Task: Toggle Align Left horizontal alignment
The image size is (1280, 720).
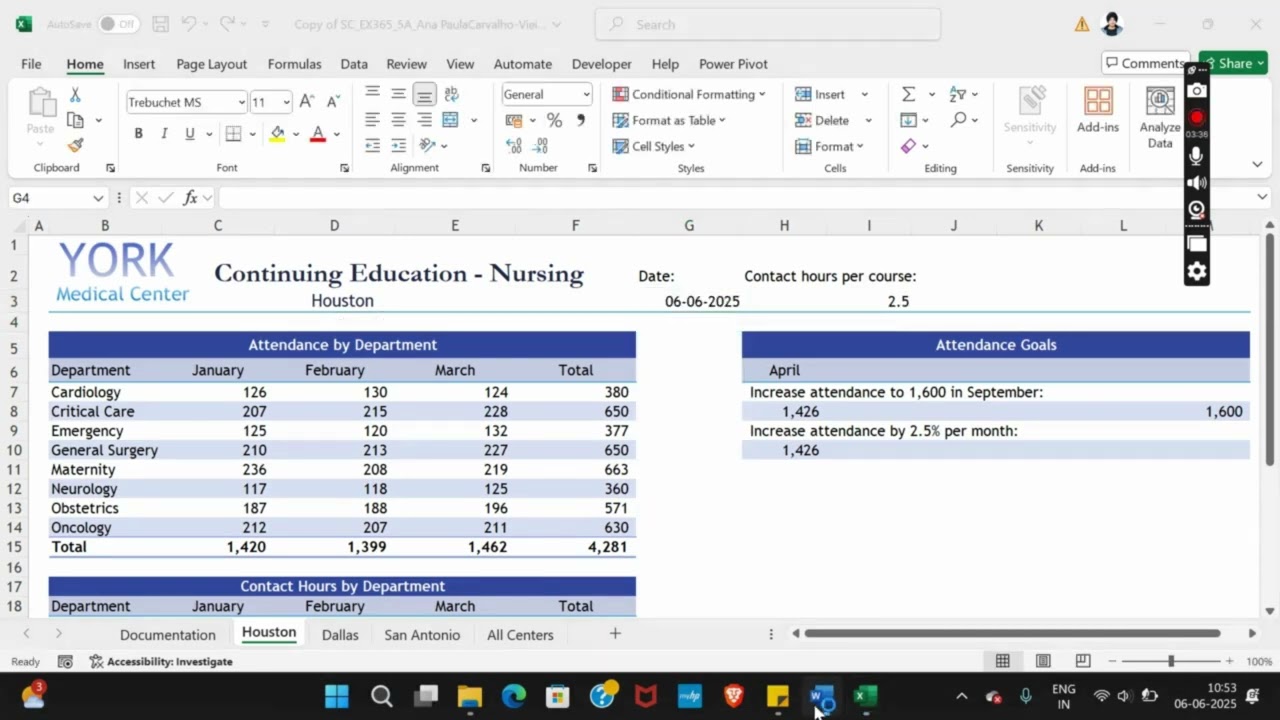Action: [x=372, y=120]
